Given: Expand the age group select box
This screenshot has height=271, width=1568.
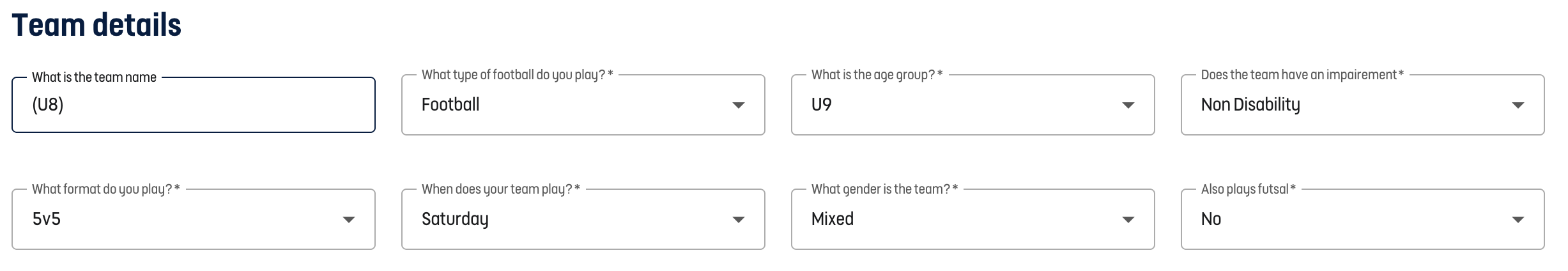Looking at the screenshot, I should 972,105.
